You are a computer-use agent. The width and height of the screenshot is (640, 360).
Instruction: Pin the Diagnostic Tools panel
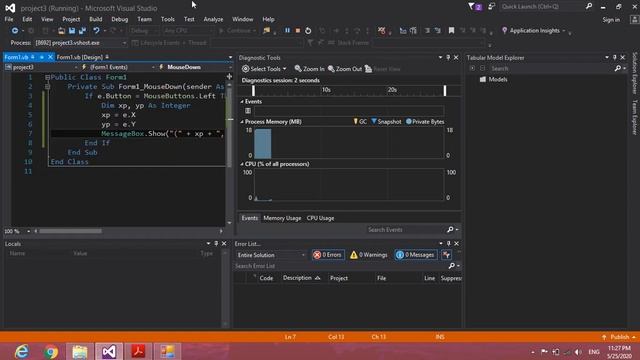pyautogui.click(x=448, y=58)
